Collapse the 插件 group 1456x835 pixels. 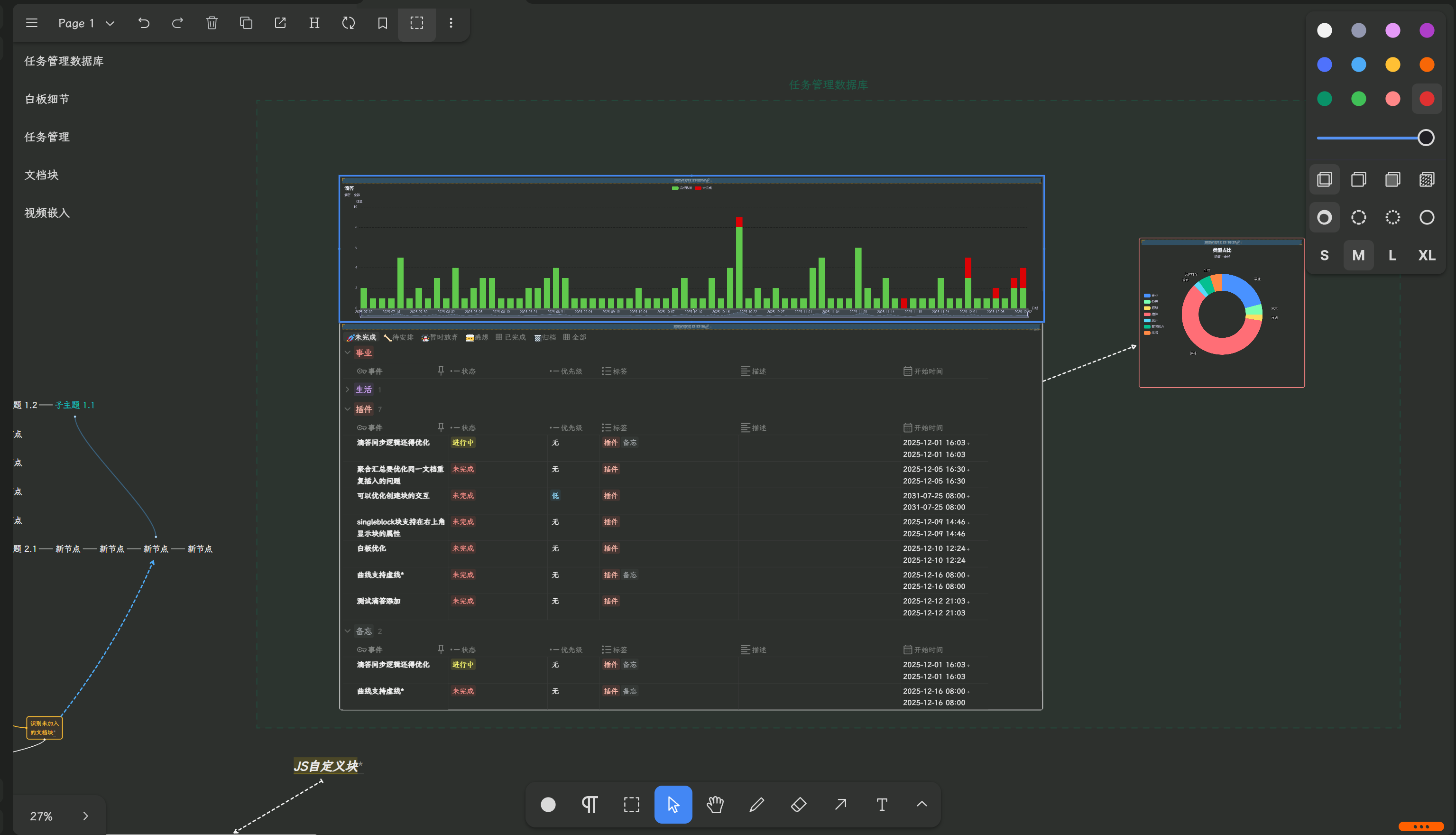pos(347,409)
